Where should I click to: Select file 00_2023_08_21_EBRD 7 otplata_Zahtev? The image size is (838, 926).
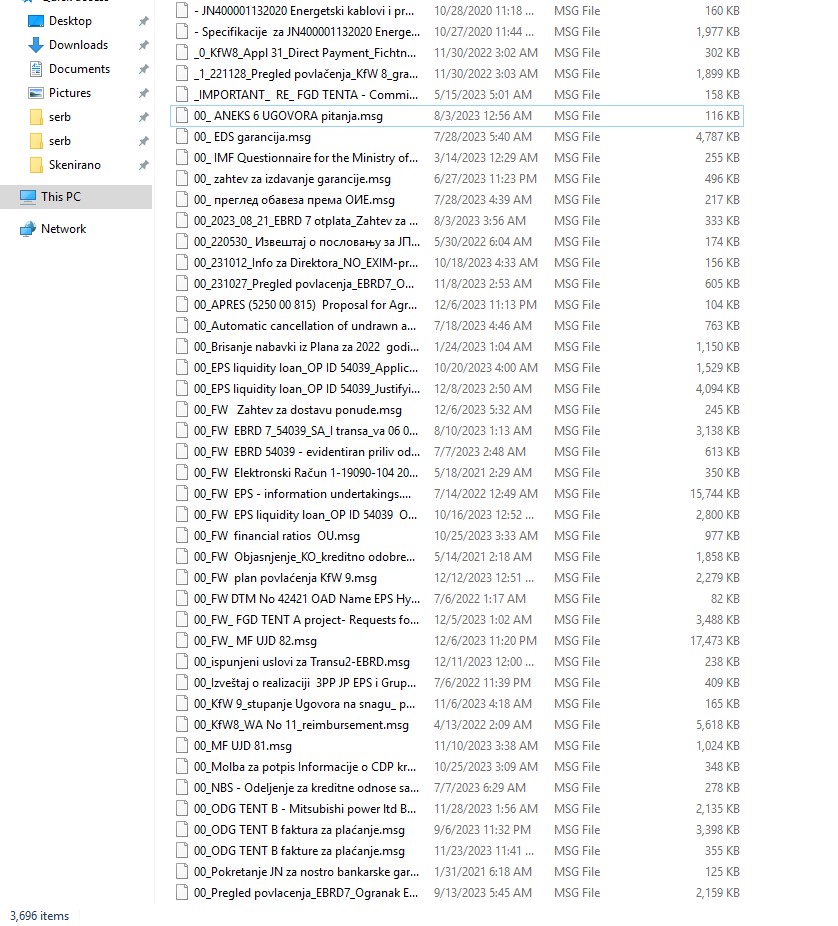[306, 221]
